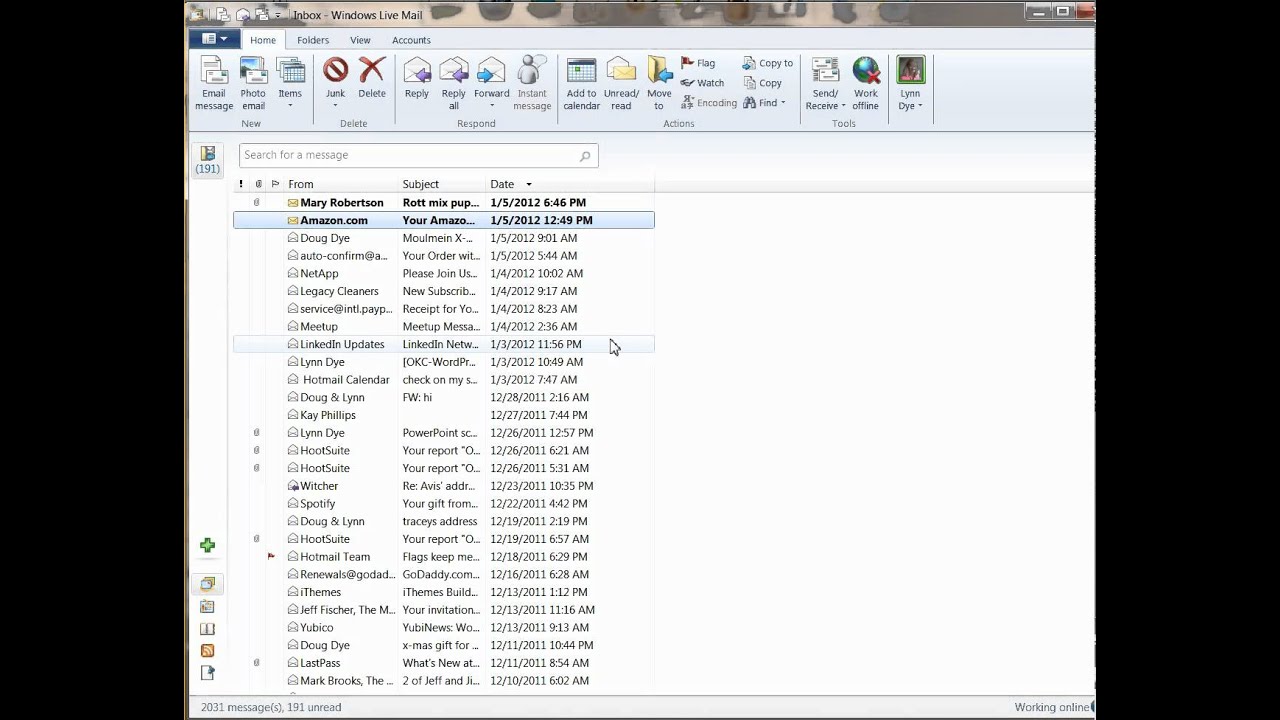Select the Amazon.com message
The width and height of the screenshot is (1280, 720).
[x=444, y=220]
